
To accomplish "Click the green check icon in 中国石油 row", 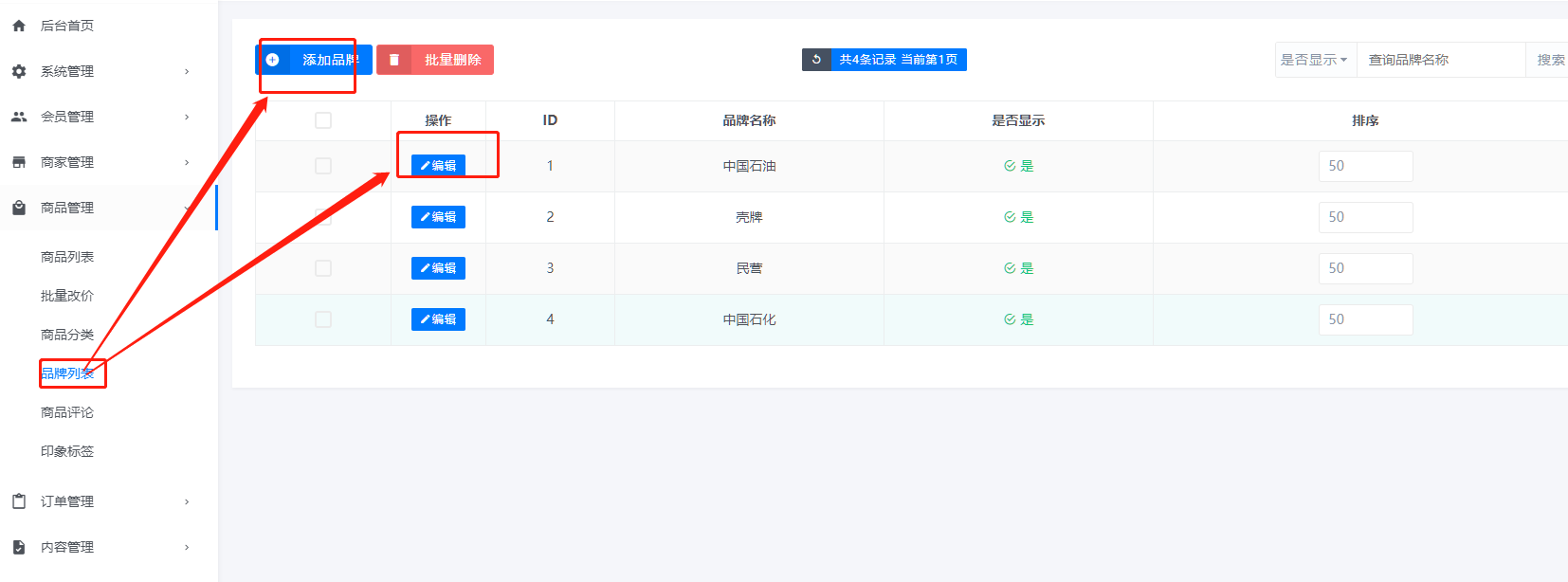I will point(1010,166).
